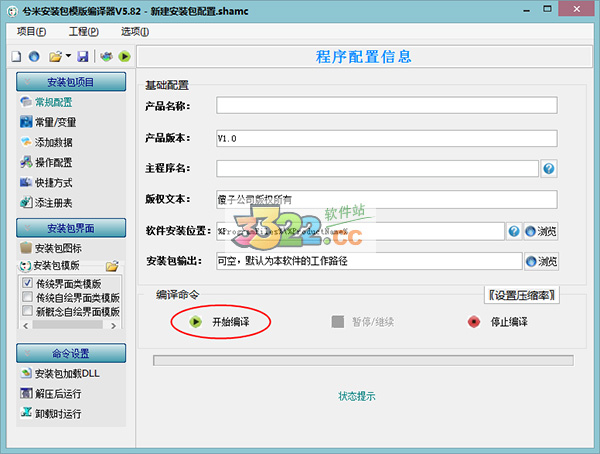Click the help icon beside 主程序名
The width and height of the screenshot is (600, 454).
[x=549, y=168]
